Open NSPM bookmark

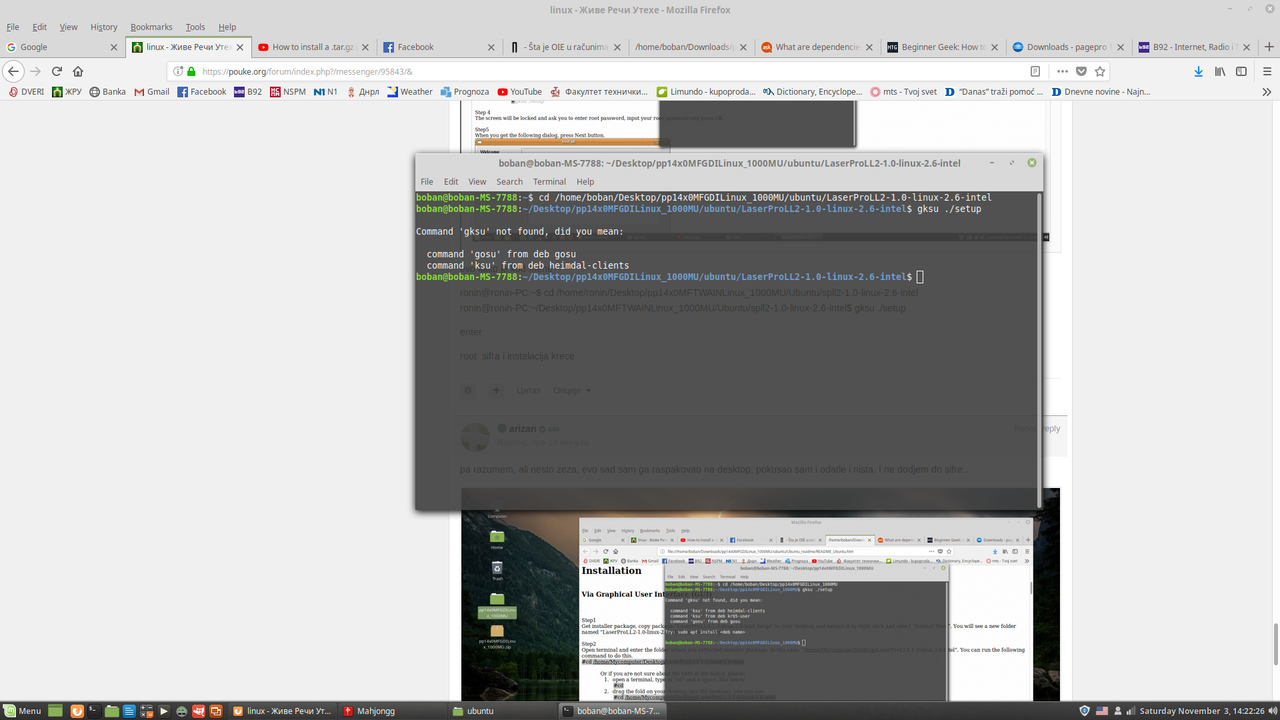click(288, 91)
